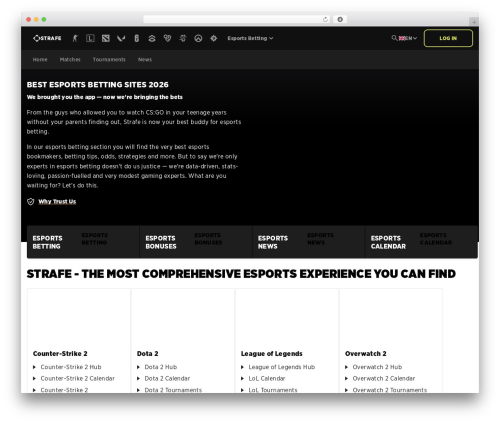Reload the page with browser refresh icon
500x423 pixels.
click(325, 19)
